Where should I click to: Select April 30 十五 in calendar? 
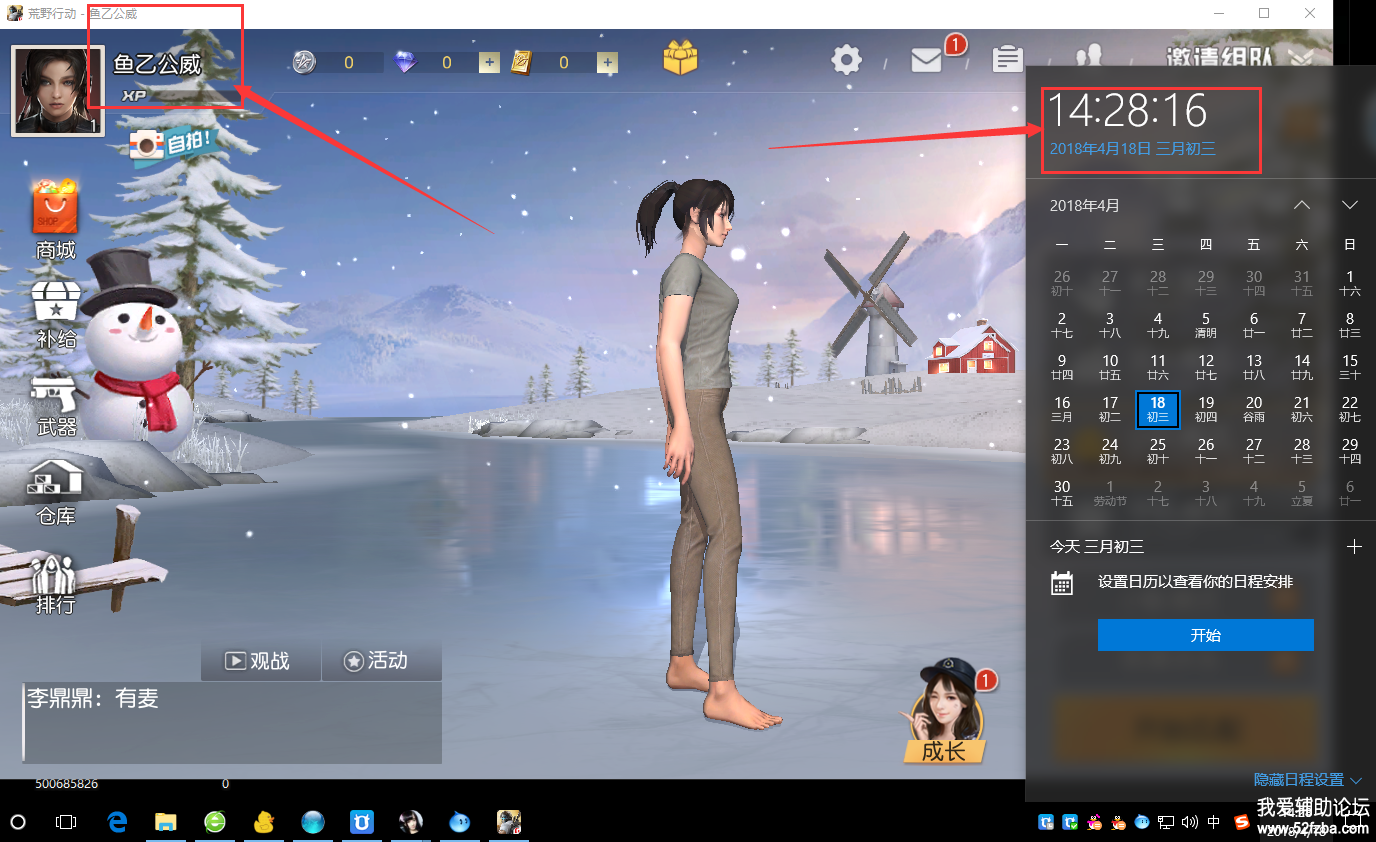tap(1062, 493)
